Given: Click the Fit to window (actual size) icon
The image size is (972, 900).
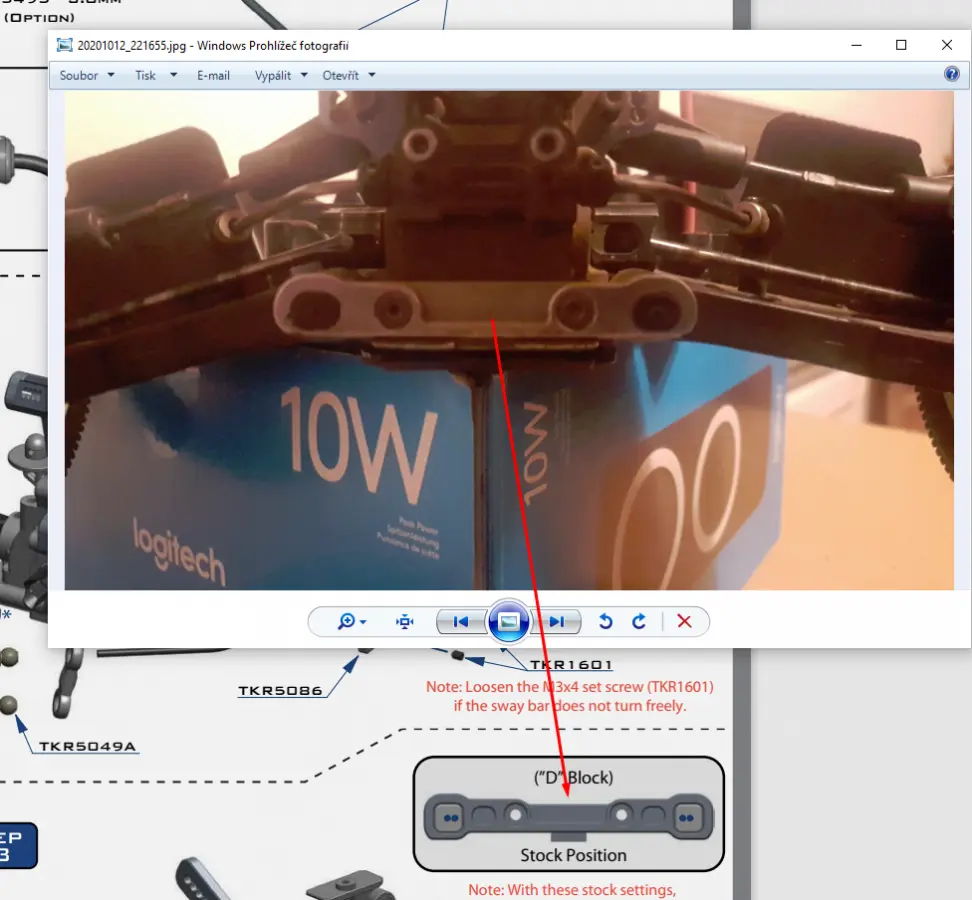Looking at the screenshot, I should pos(404,621).
